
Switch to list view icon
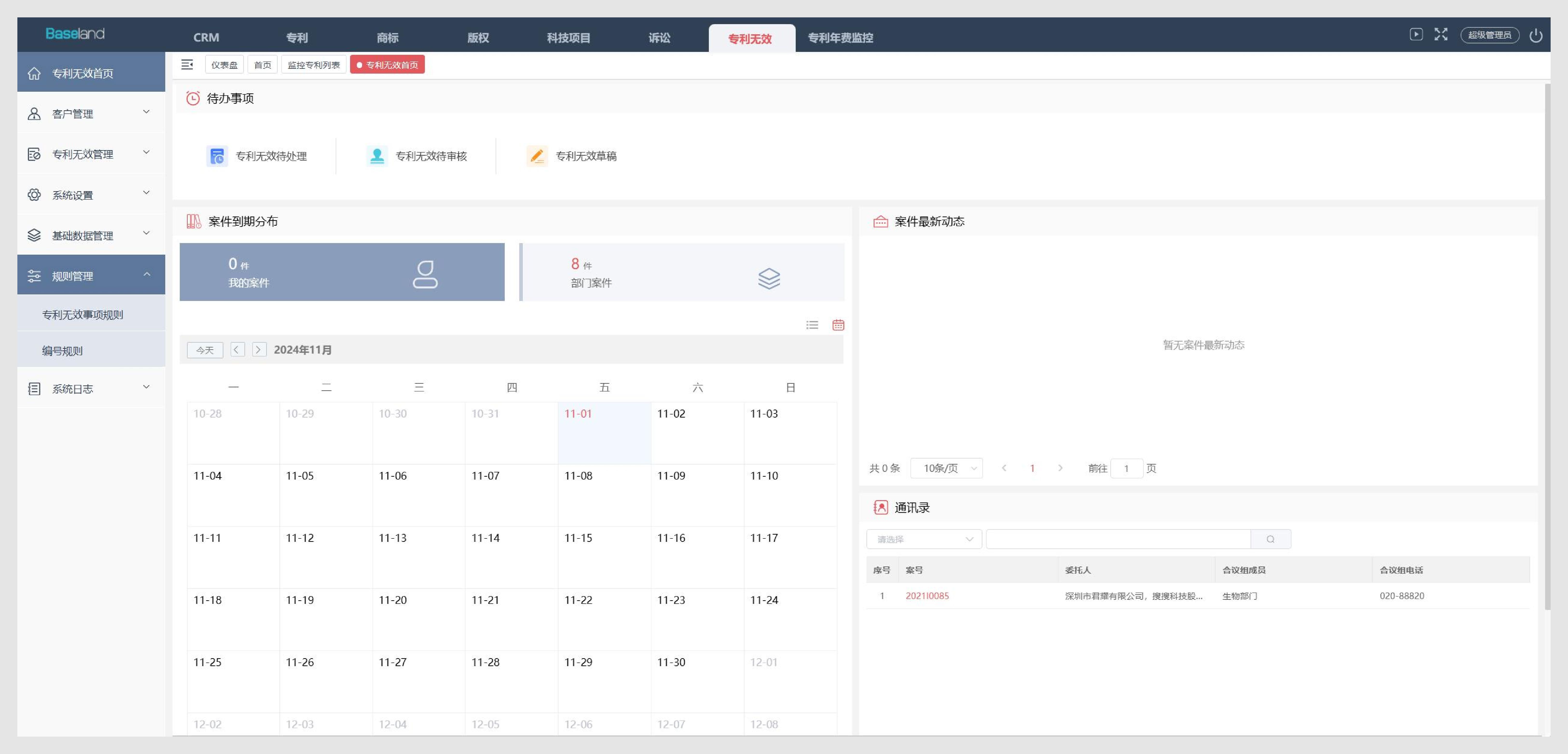[812, 325]
